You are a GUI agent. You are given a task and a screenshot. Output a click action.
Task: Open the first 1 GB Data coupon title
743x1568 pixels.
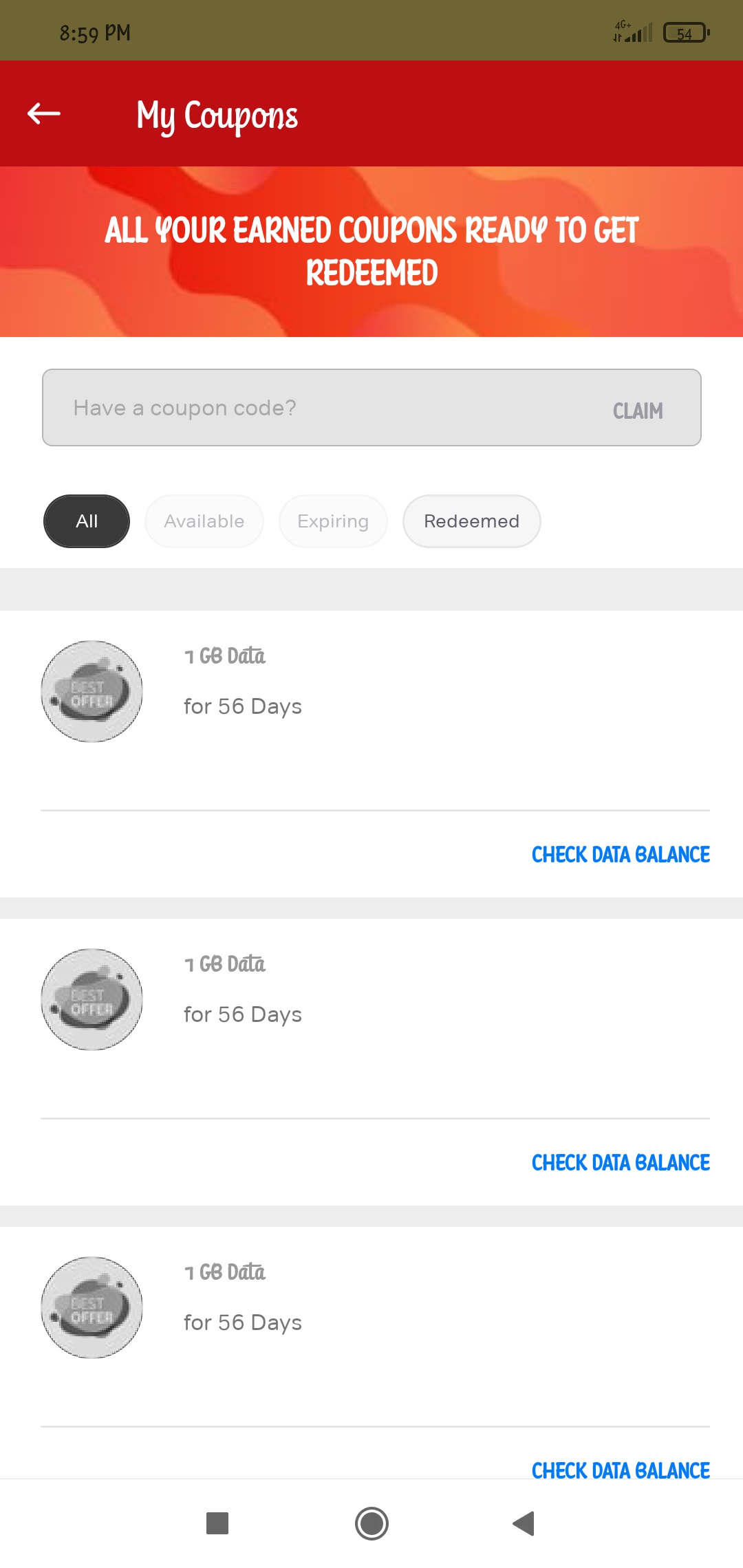pyautogui.click(x=225, y=656)
